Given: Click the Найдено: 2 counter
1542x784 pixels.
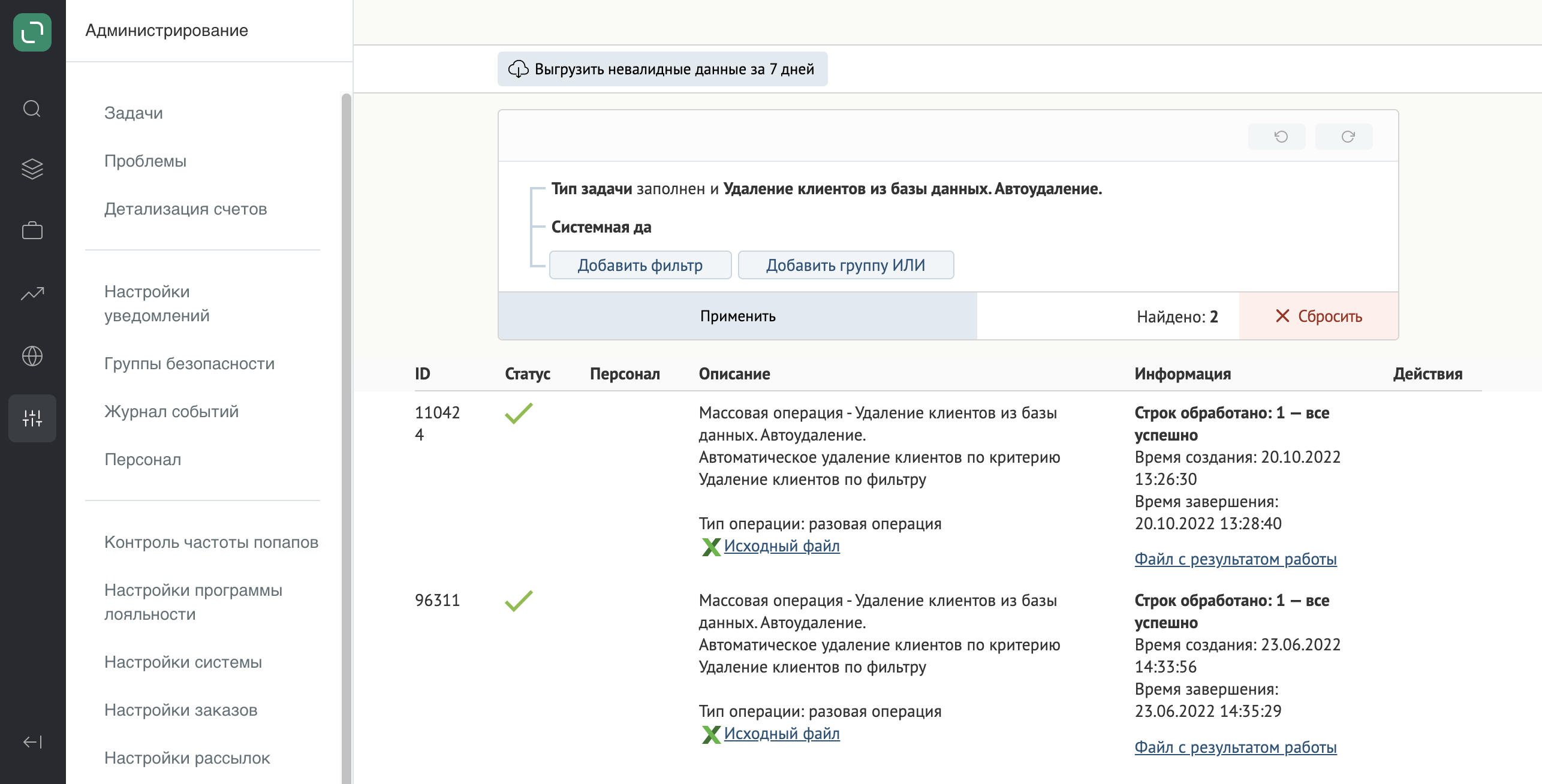Looking at the screenshot, I should (x=1177, y=316).
